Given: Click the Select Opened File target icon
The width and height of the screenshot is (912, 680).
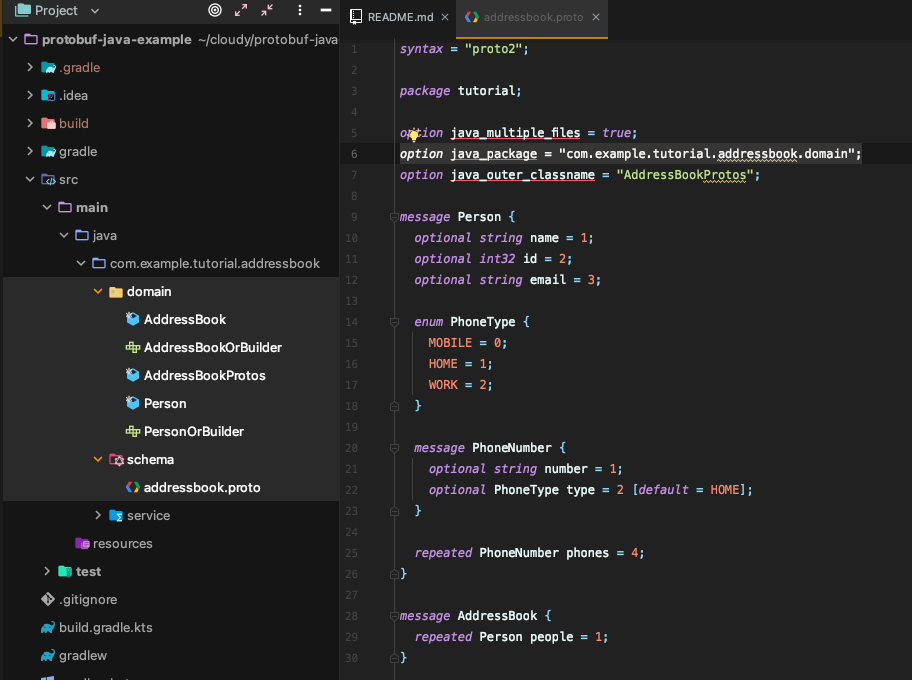Looking at the screenshot, I should [215, 10].
